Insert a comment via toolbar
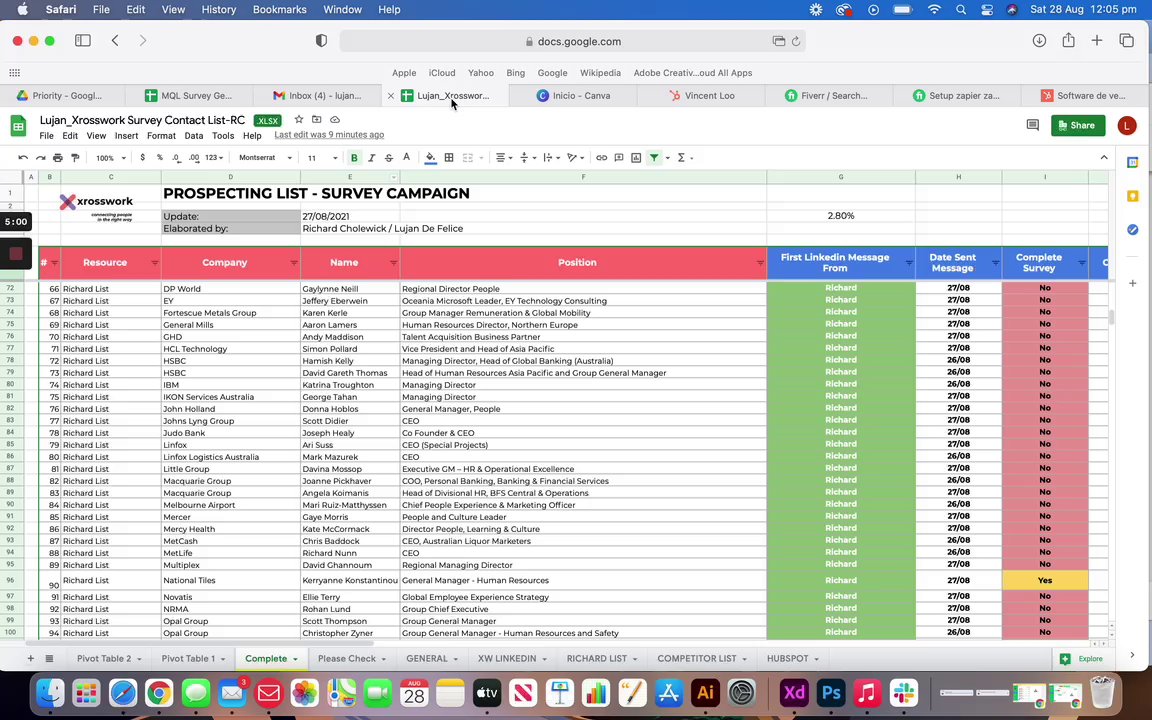Screen dimensions: 1152x720 [x=619, y=158]
